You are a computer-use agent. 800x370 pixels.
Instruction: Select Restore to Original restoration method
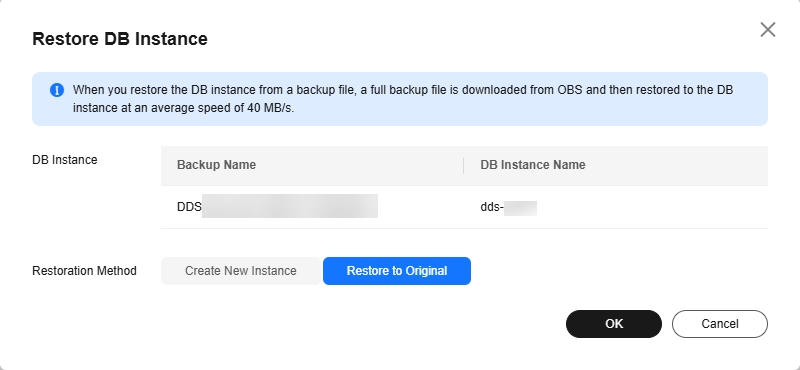397,270
